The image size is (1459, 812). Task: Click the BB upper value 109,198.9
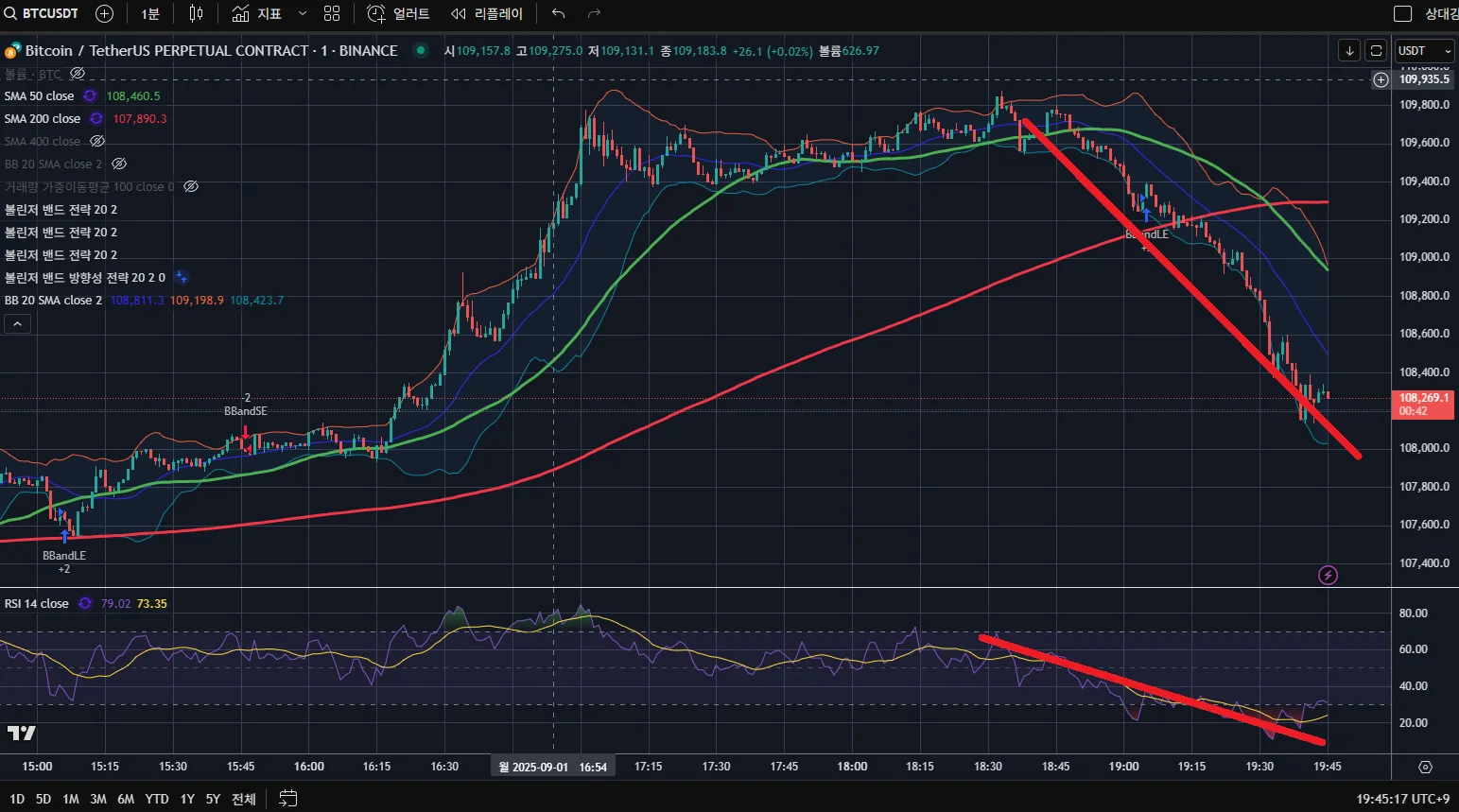(197, 300)
